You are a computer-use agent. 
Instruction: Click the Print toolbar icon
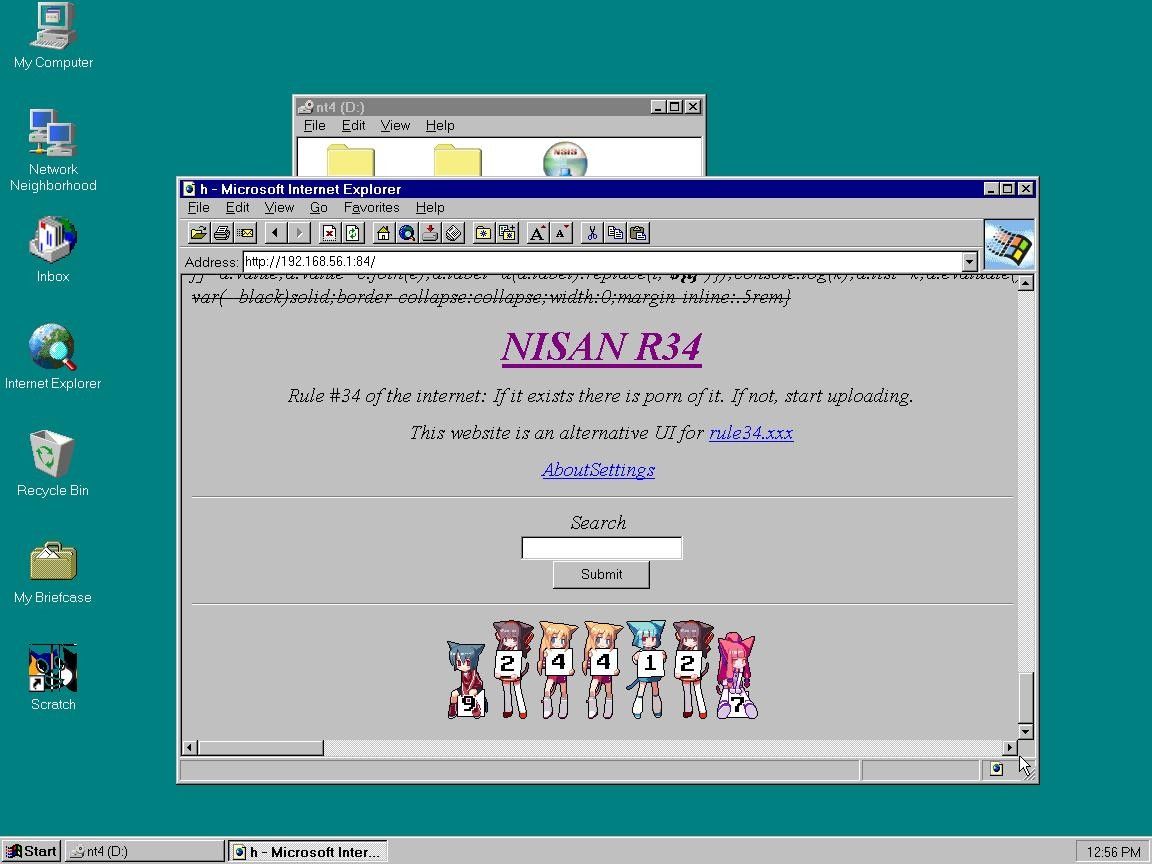(221, 234)
